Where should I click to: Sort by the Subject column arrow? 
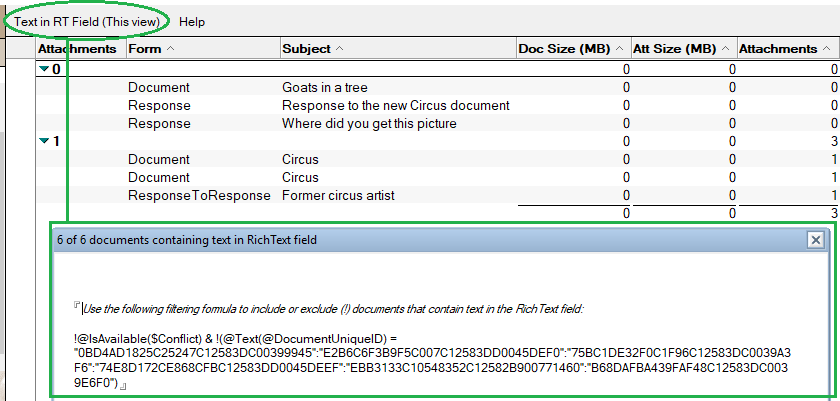click(x=339, y=49)
